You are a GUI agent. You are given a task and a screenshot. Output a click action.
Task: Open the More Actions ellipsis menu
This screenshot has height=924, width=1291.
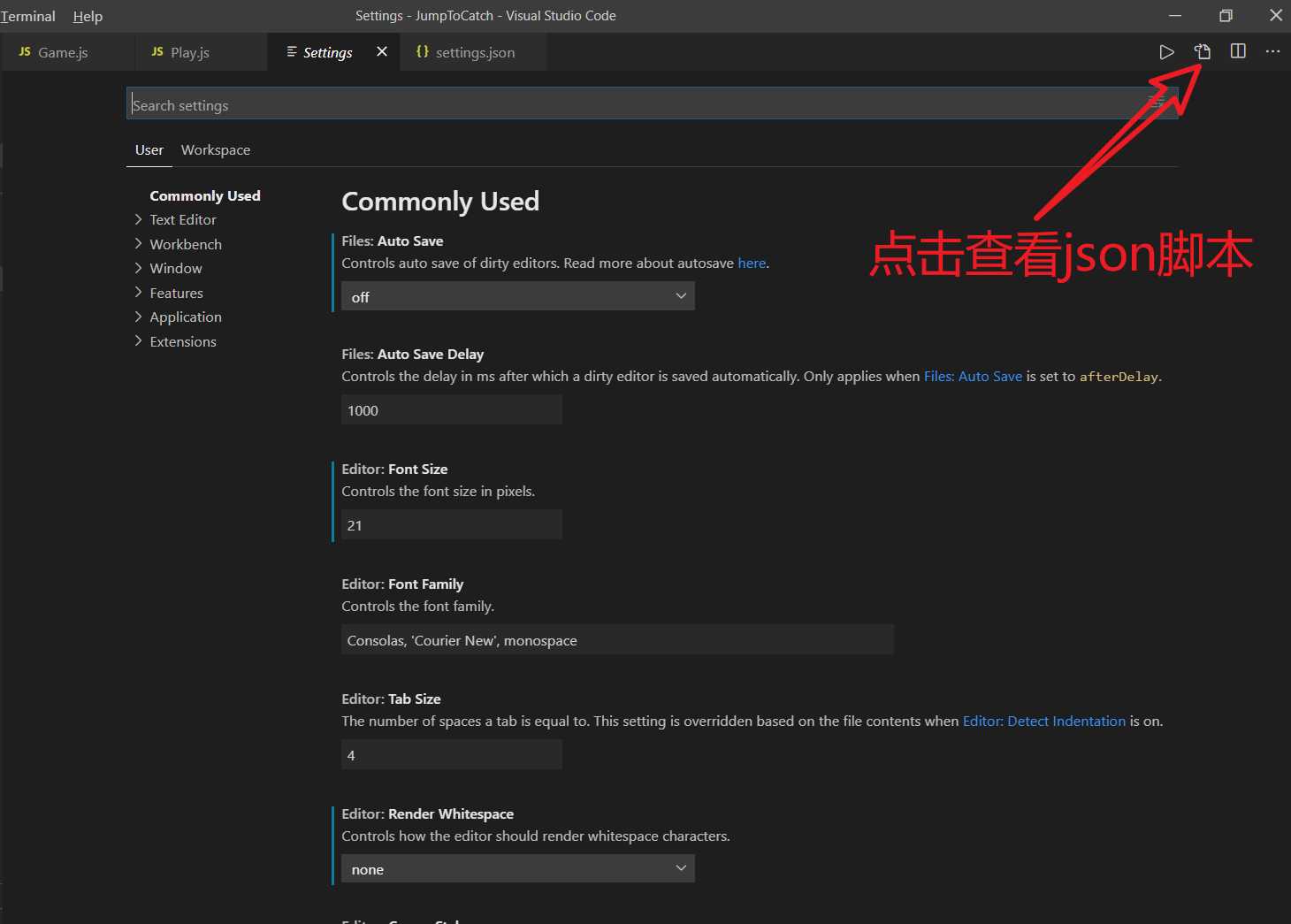coord(1272,51)
